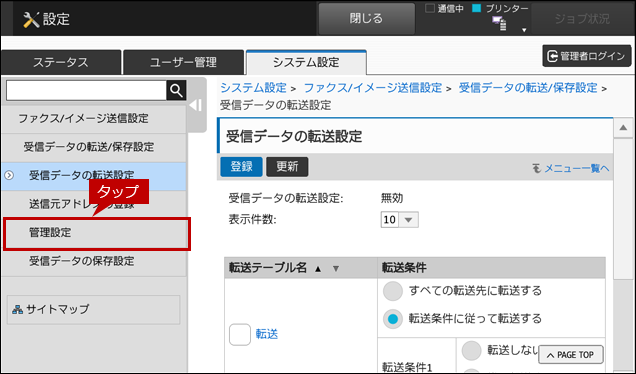This screenshot has width=636, height=374.
Task: Go to メニュー一覧へ link
Action: [576, 168]
